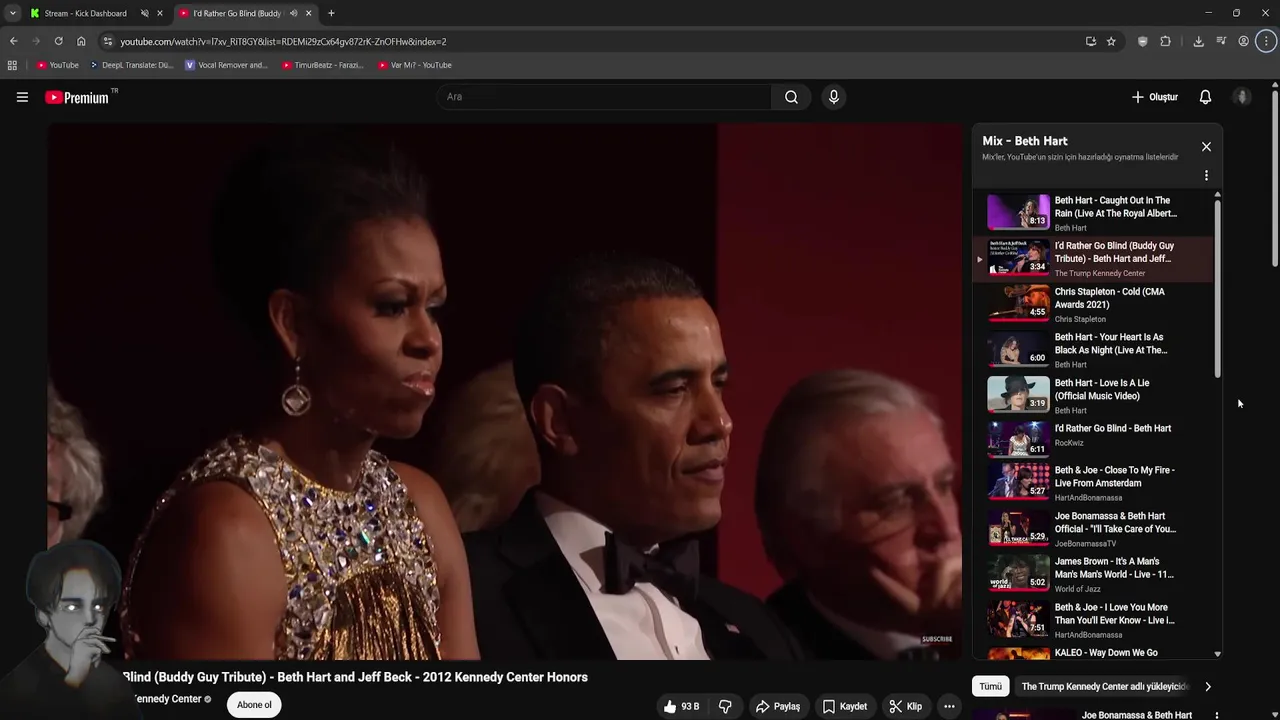Start voice search with the microphone
Image resolution: width=1280 pixels, height=720 pixels.
click(x=833, y=97)
